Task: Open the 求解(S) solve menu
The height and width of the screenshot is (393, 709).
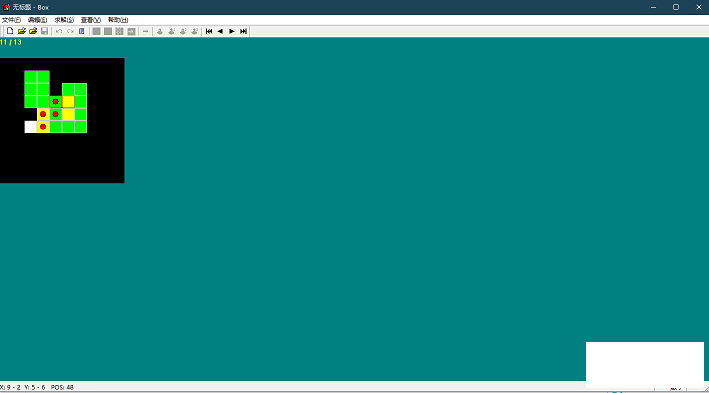Action: point(64,20)
